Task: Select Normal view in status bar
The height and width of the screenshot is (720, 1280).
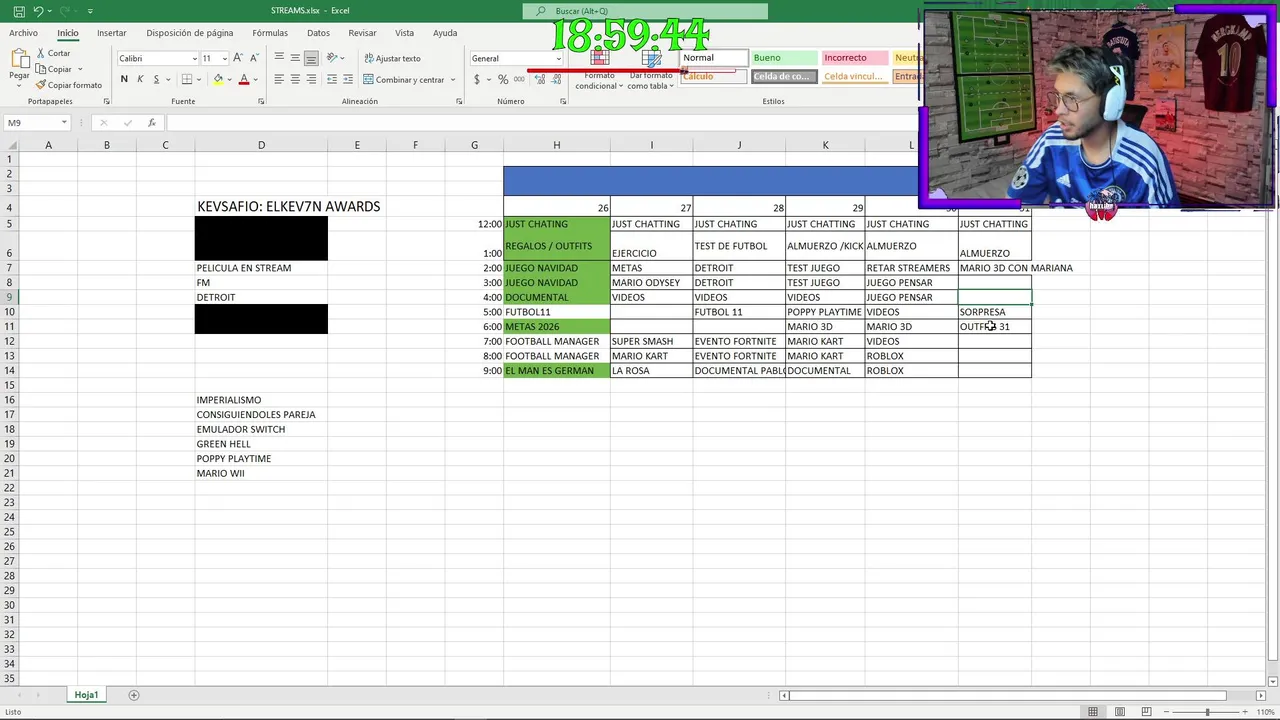Action: [1093, 712]
